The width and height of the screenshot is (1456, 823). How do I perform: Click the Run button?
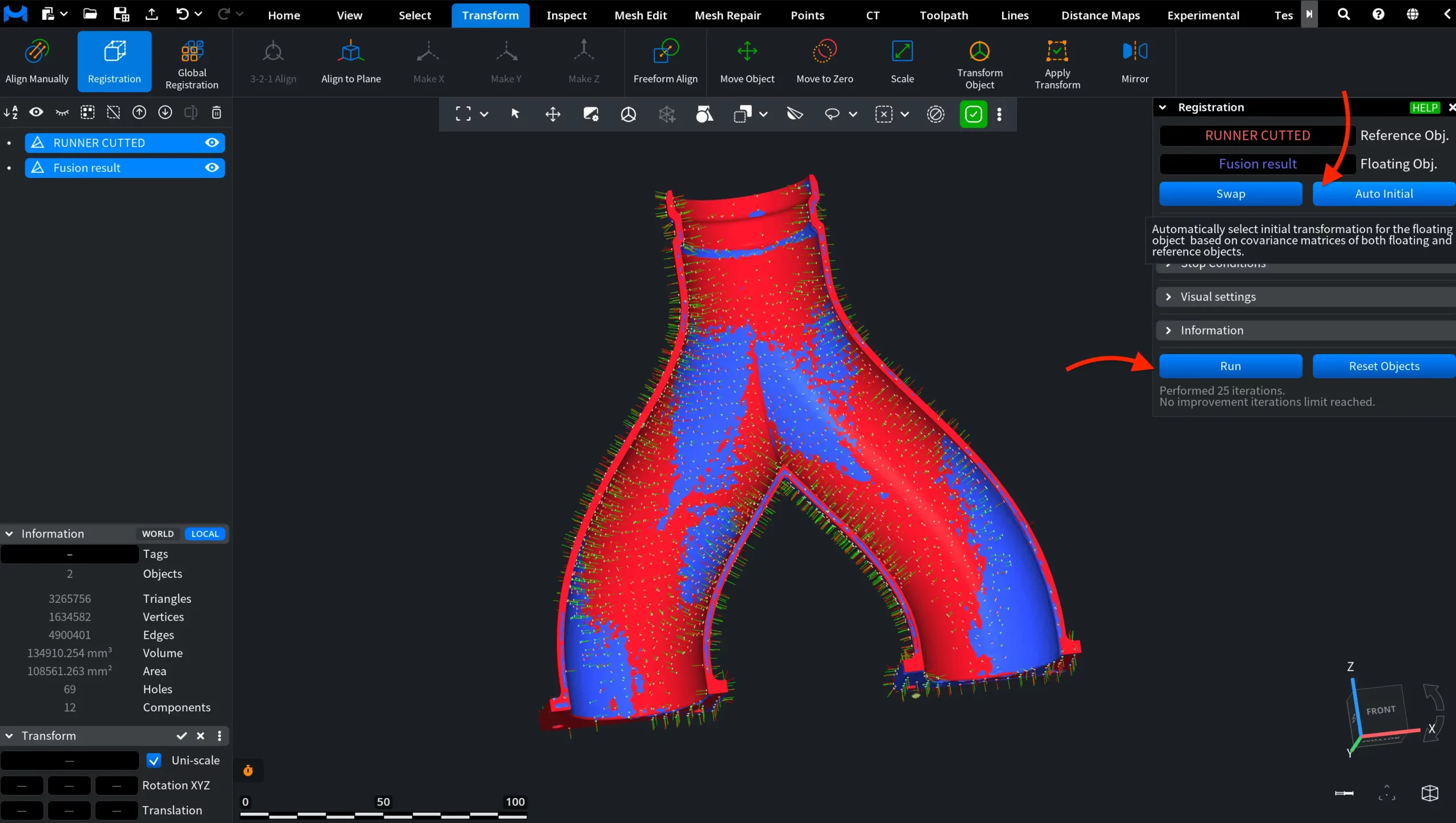(1230, 366)
